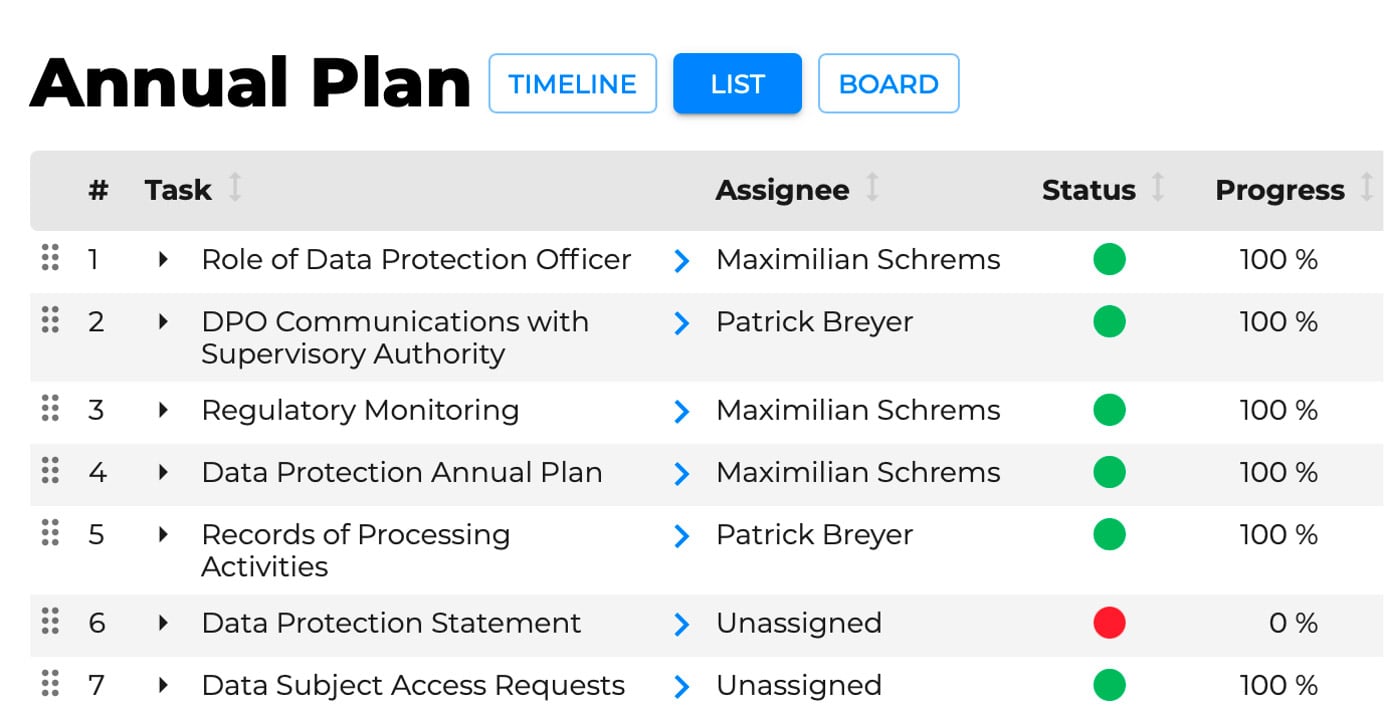Open blue chevron for Data Protection Statement
The height and width of the screenshot is (714, 1385).
(x=682, y=624)
